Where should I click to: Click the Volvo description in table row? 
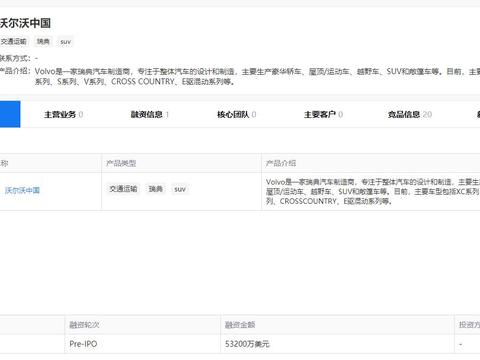[373, 192]
